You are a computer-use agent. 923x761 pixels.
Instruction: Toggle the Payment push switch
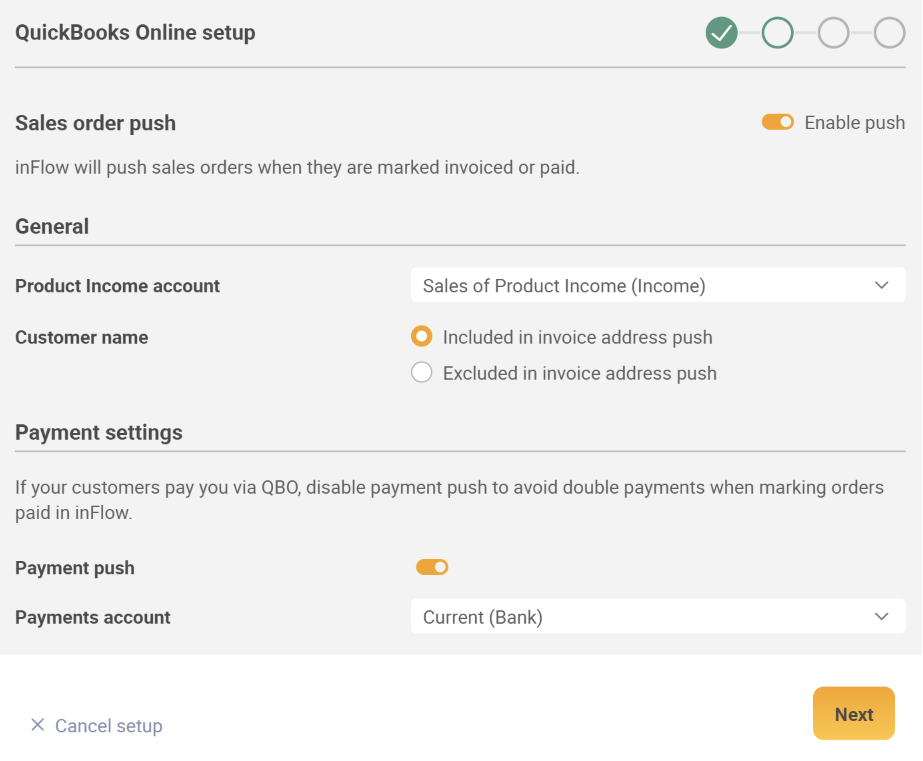[x=432, y=567]
